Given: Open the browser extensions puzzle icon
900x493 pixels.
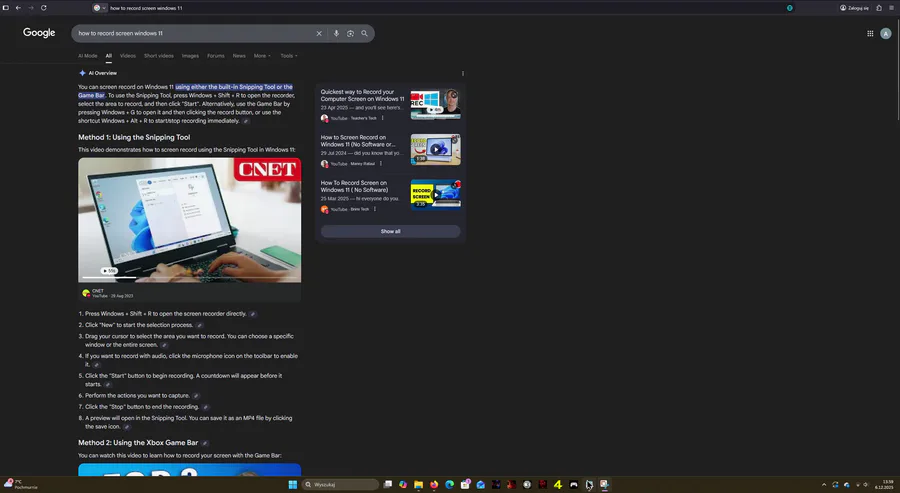Looking at the screenshot, I should [x=879, y=8].
